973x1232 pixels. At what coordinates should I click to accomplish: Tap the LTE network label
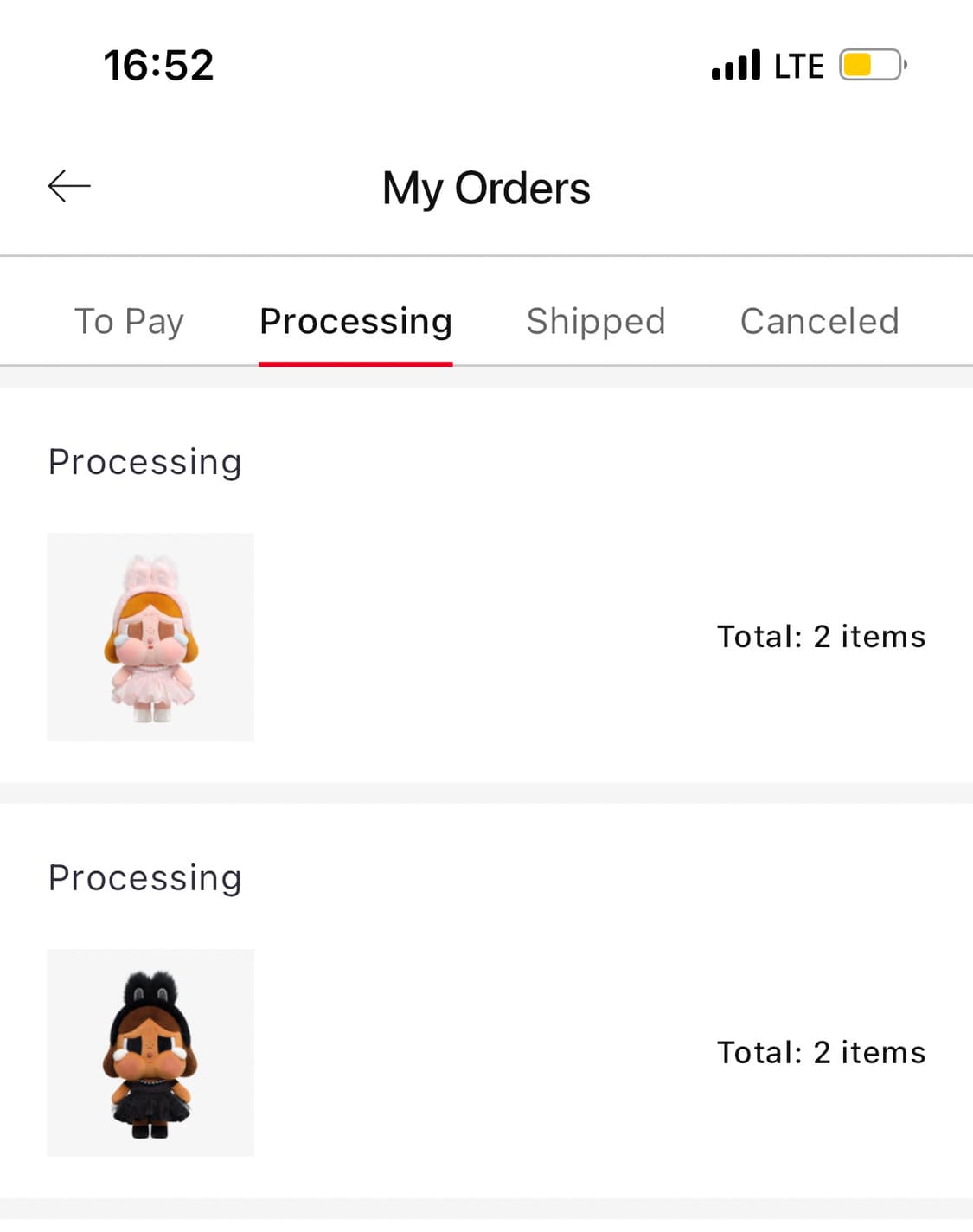(798, 66)
